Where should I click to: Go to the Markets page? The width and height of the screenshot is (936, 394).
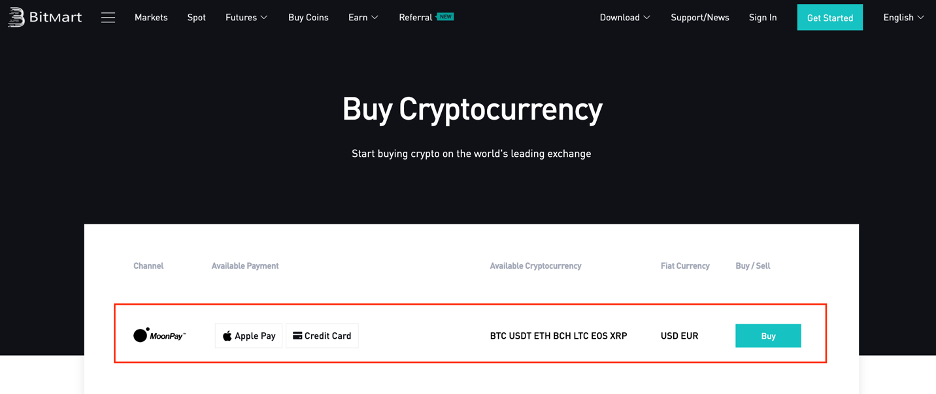click(x=151, y=17)
